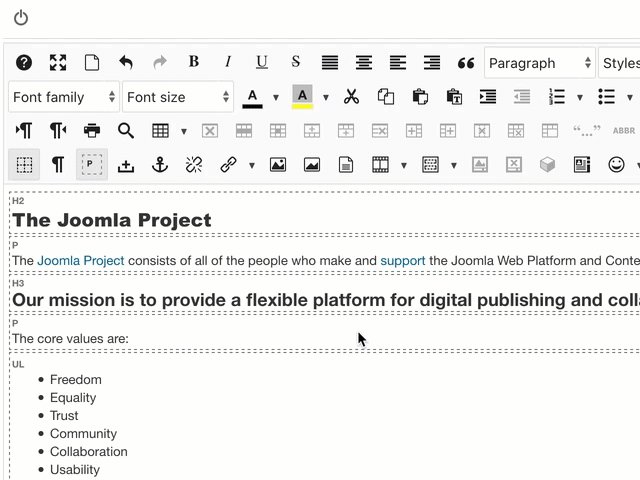Insert an image with landscape icon

tap(278, 165)
